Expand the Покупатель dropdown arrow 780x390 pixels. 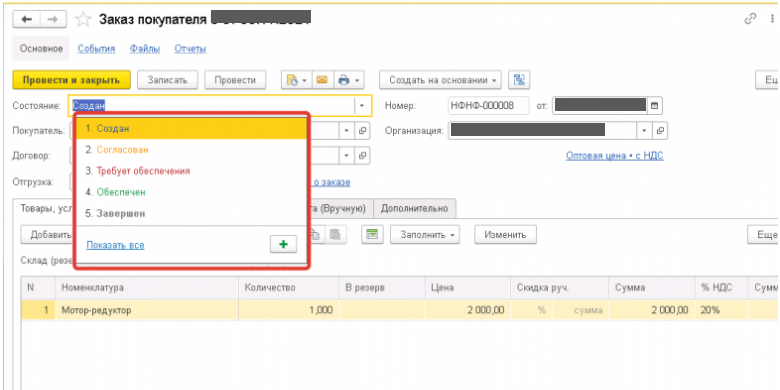point(347,131)
